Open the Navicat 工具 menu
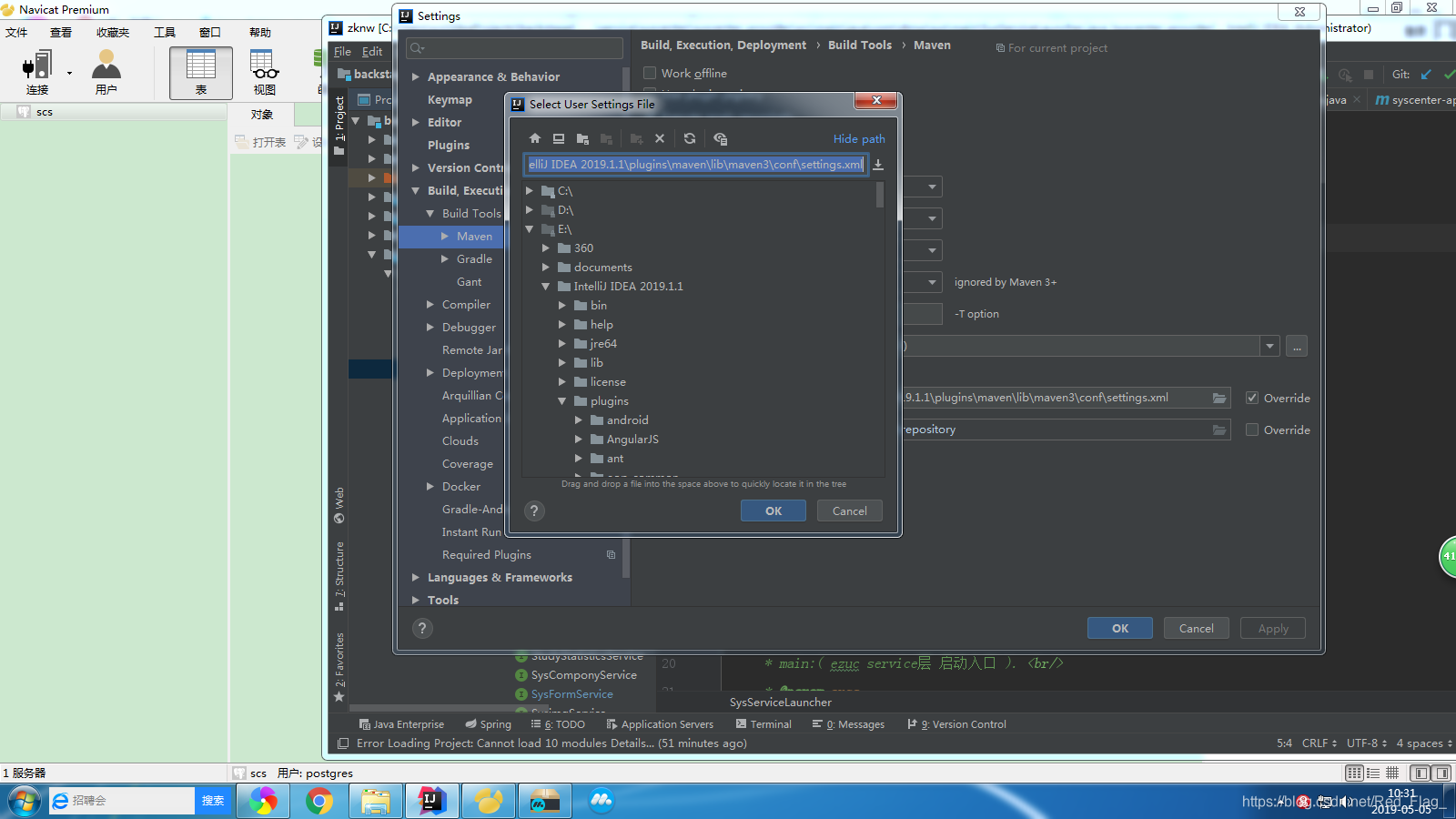1456x819 pixels. [165, 32]
